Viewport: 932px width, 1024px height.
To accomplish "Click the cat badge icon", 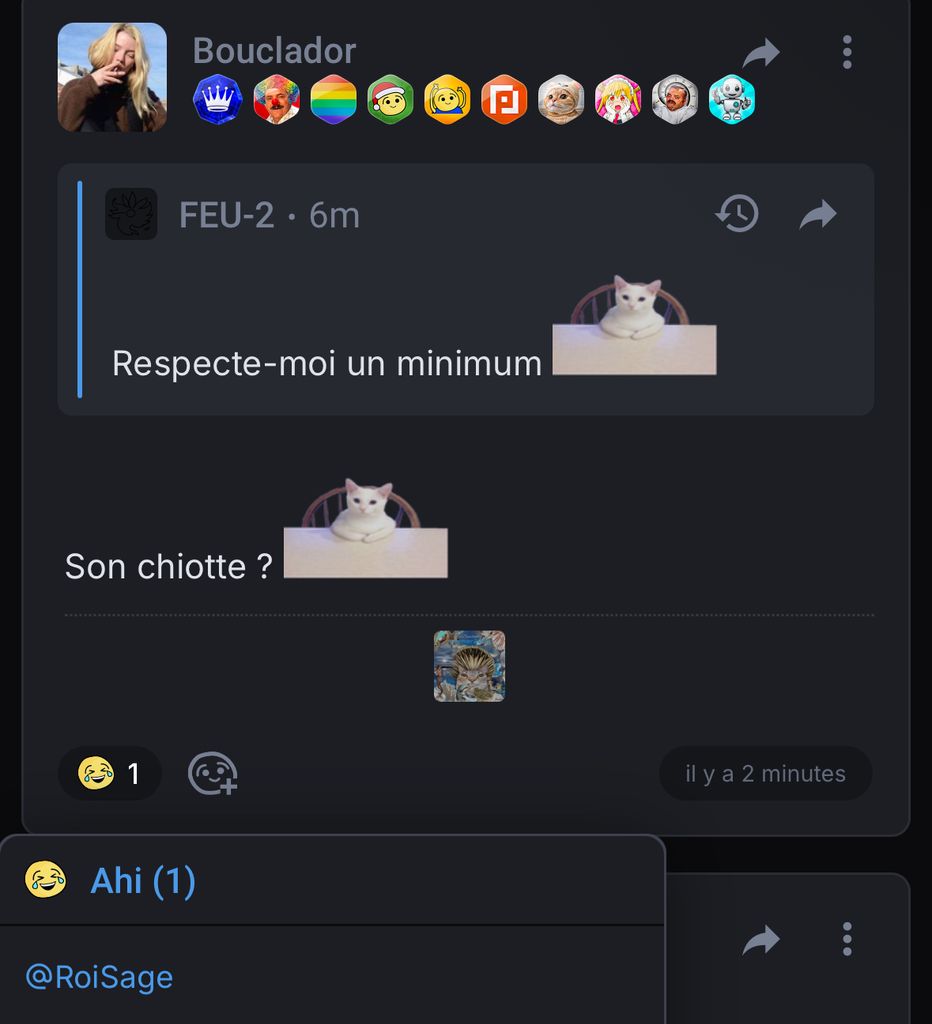I will 561,99.
